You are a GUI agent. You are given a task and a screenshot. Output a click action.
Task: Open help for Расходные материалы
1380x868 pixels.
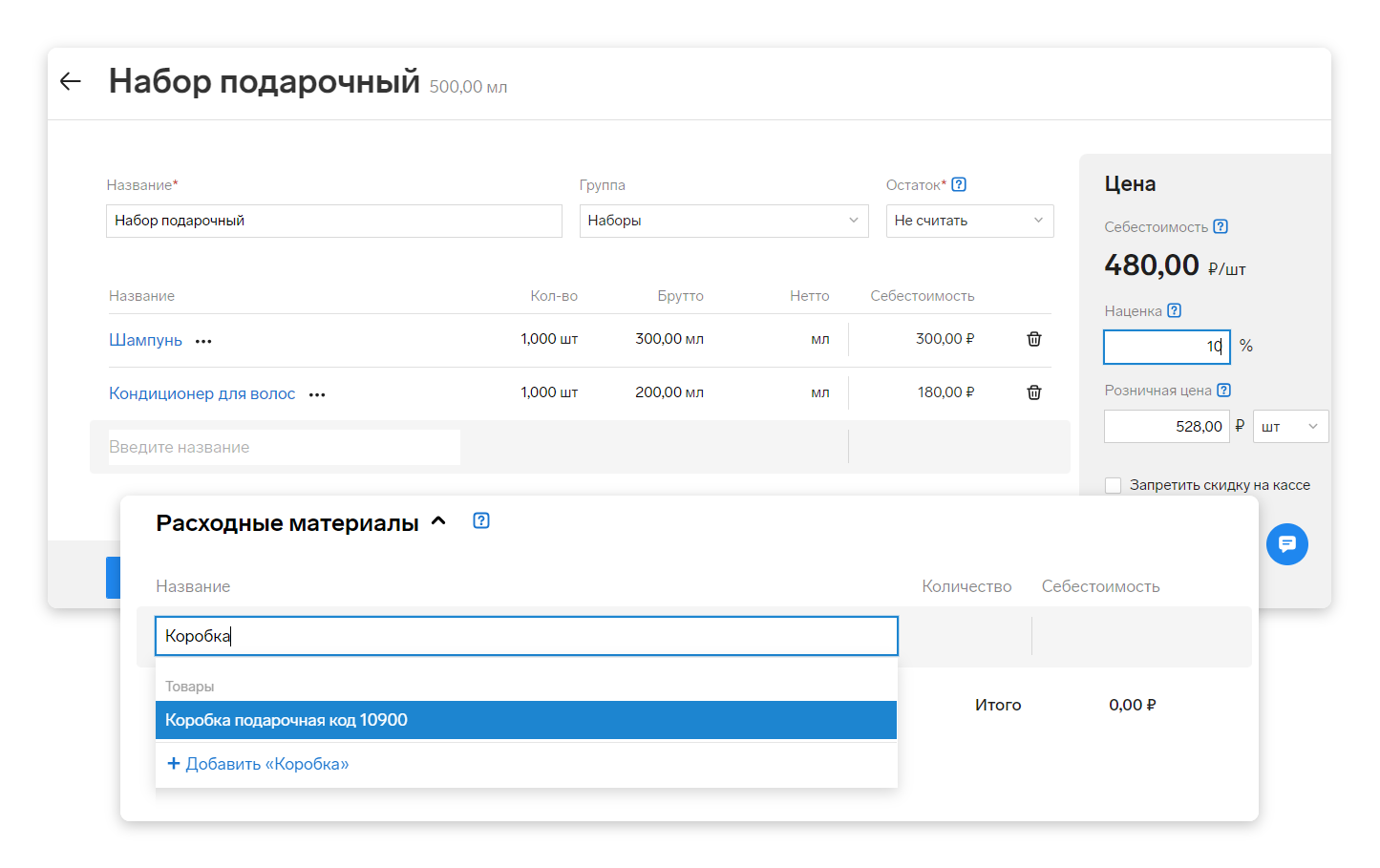click(481, 520)
